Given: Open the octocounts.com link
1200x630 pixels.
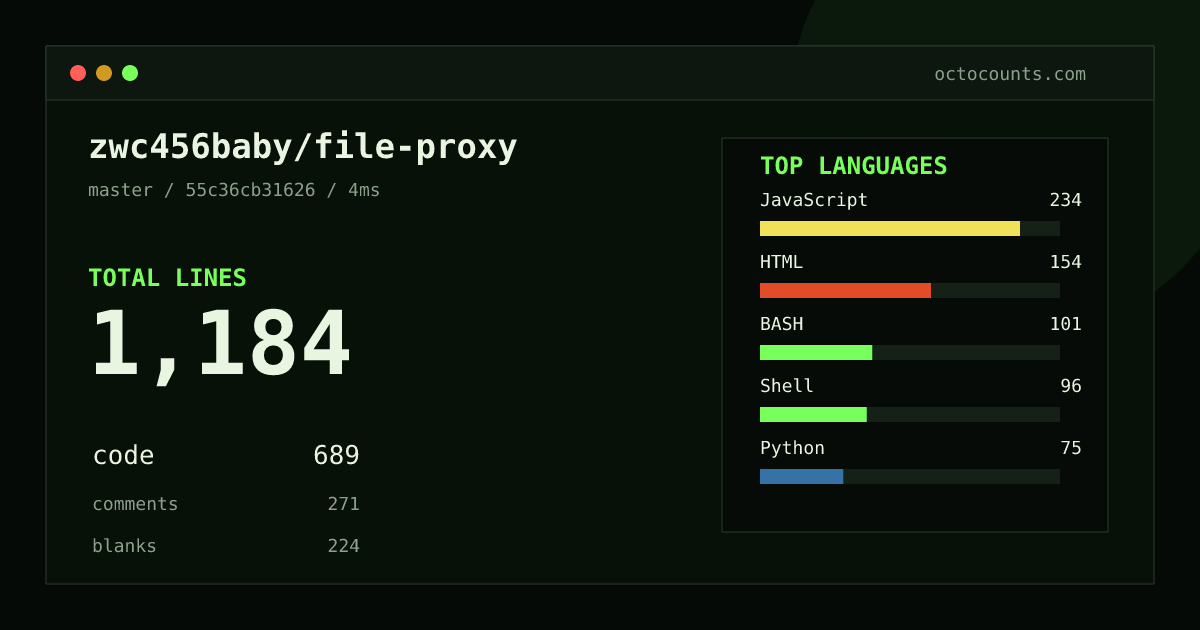Looking at the screenshot, I should [x=1010, y=74].
